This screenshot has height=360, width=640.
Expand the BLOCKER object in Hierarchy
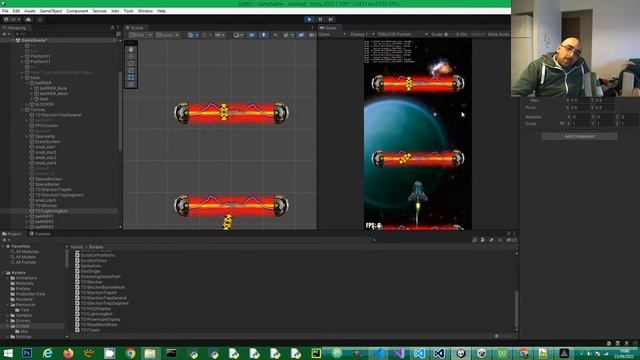point(27,104)
